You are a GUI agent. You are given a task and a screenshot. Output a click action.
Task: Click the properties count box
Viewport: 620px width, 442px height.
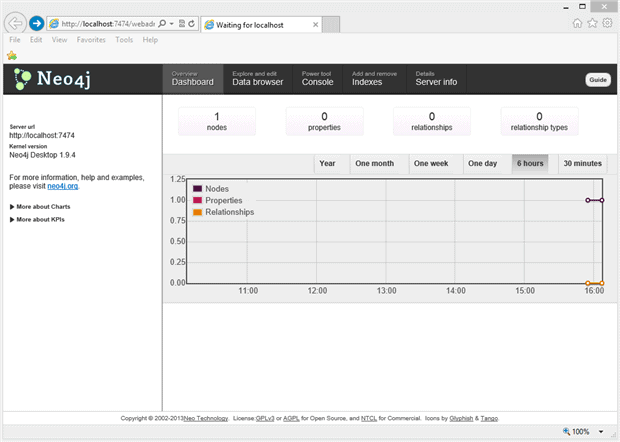[x=324, y=121]
